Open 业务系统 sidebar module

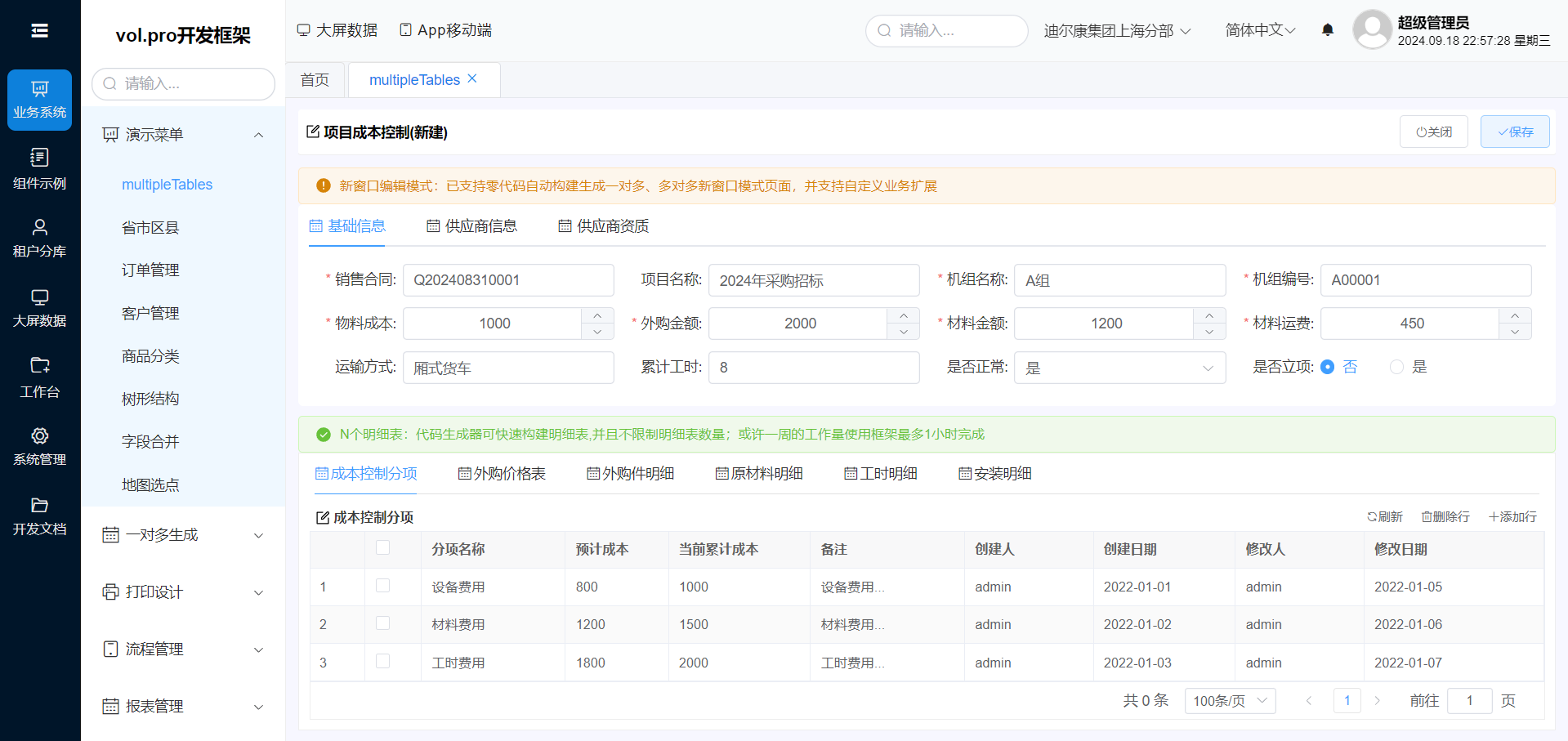[39, 100]
